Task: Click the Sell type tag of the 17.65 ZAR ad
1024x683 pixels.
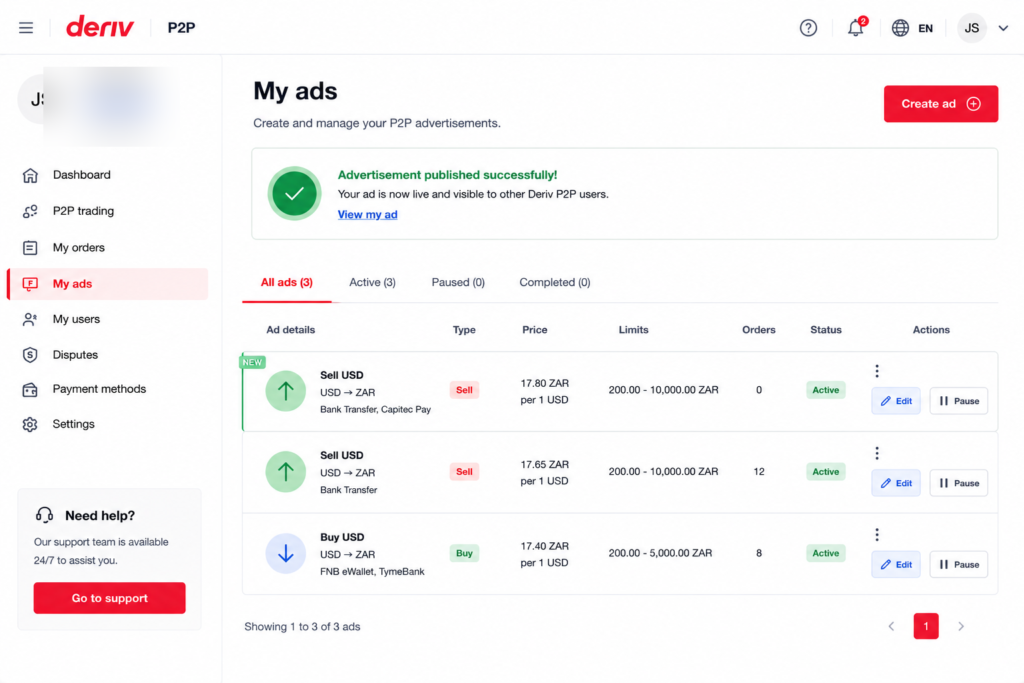Action: [464, 471]
